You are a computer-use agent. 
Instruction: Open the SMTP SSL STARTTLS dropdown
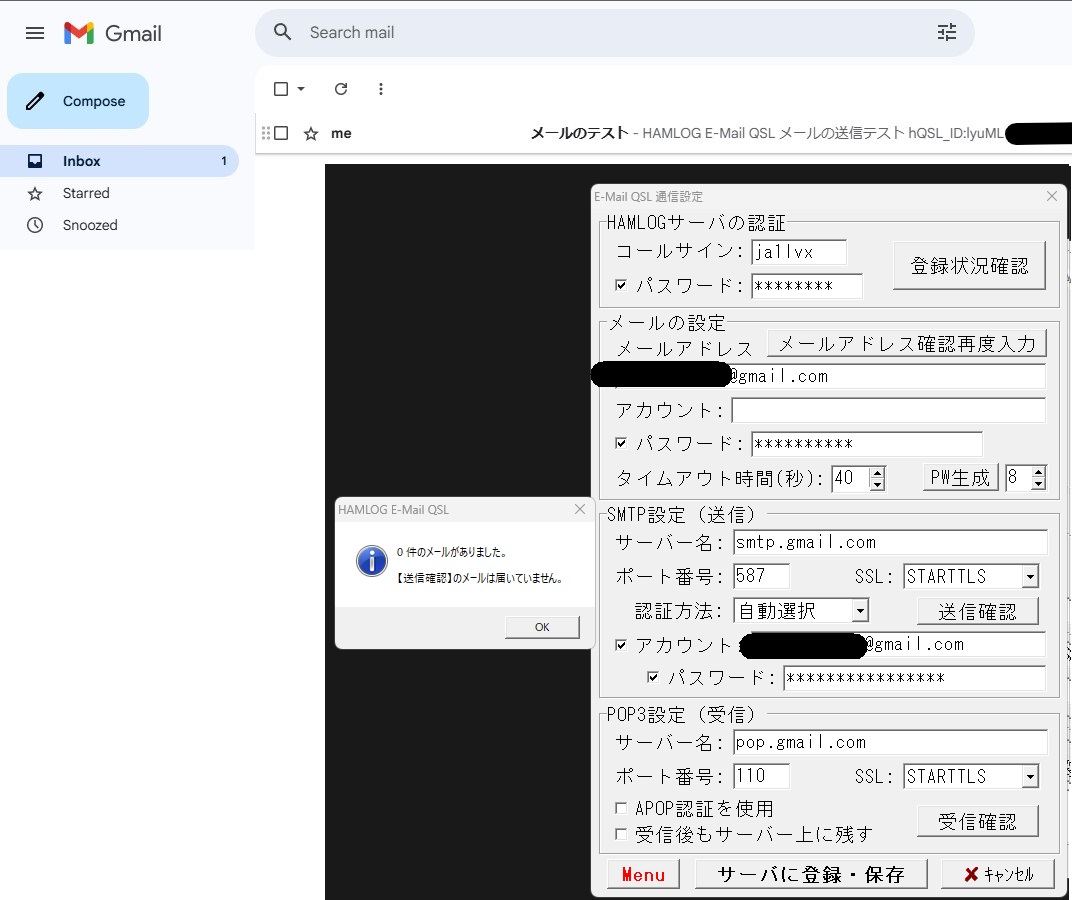click(x=1030, y=577)
